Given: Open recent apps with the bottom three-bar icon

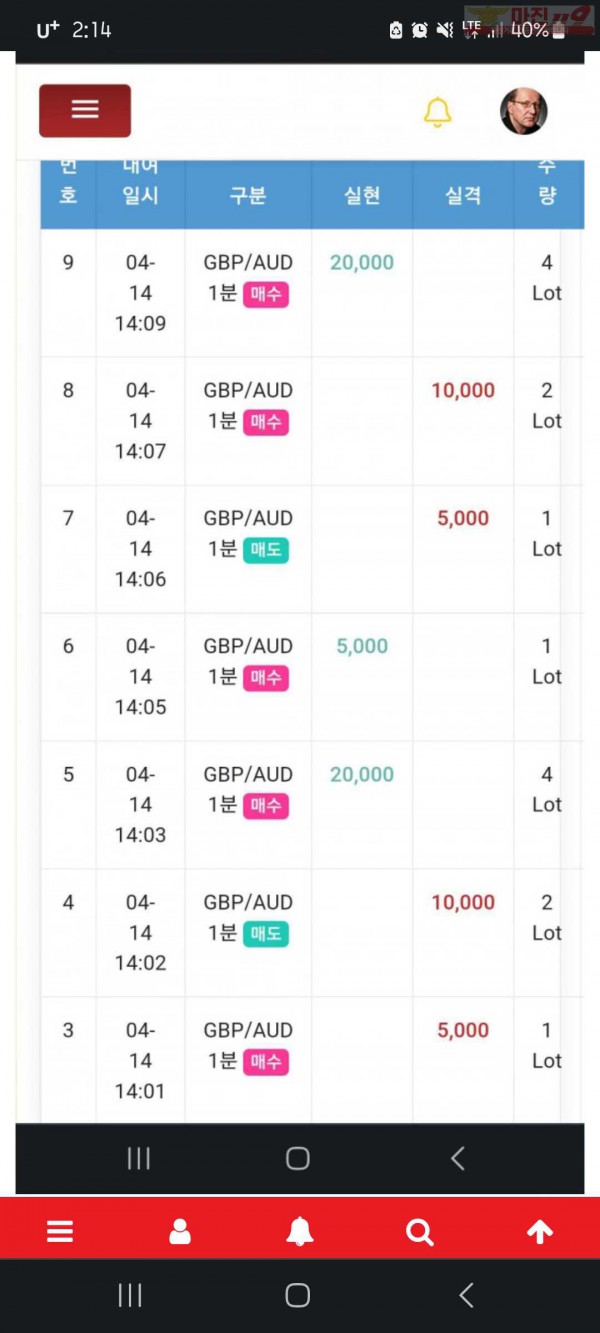Looking at the screenshot, I should (x=130, y=1295).
